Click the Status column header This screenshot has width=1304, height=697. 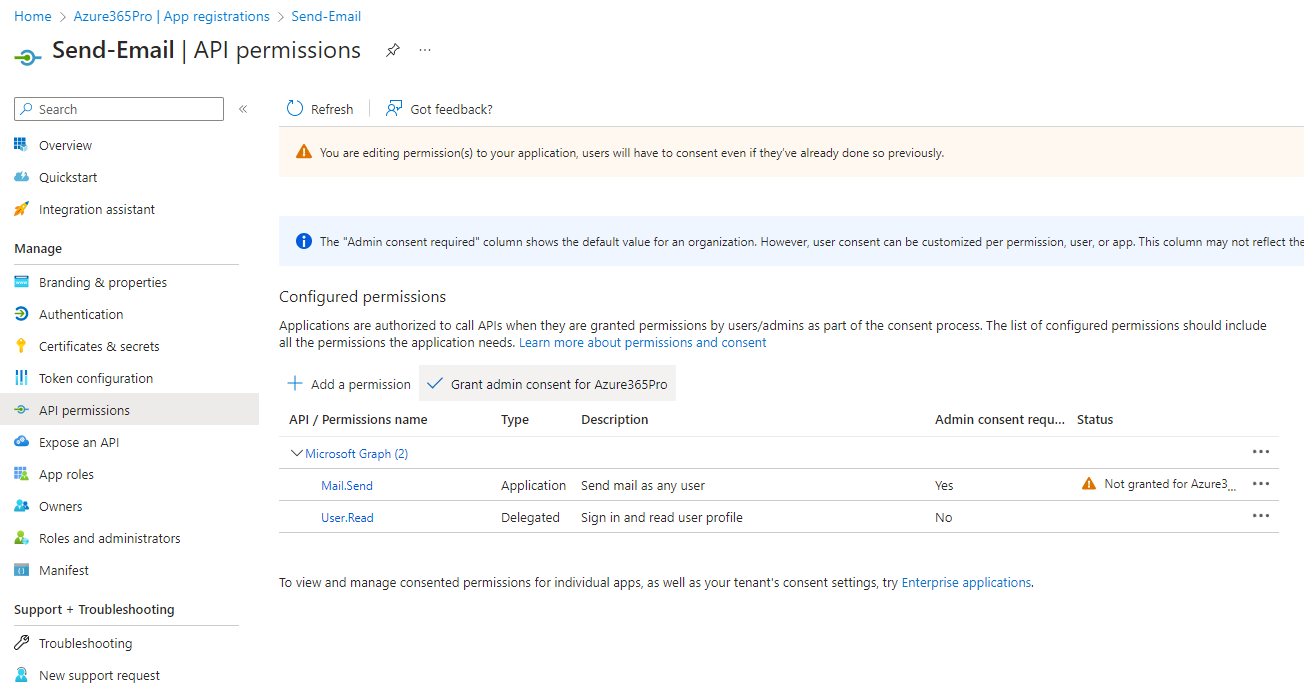pos(1095,419)
